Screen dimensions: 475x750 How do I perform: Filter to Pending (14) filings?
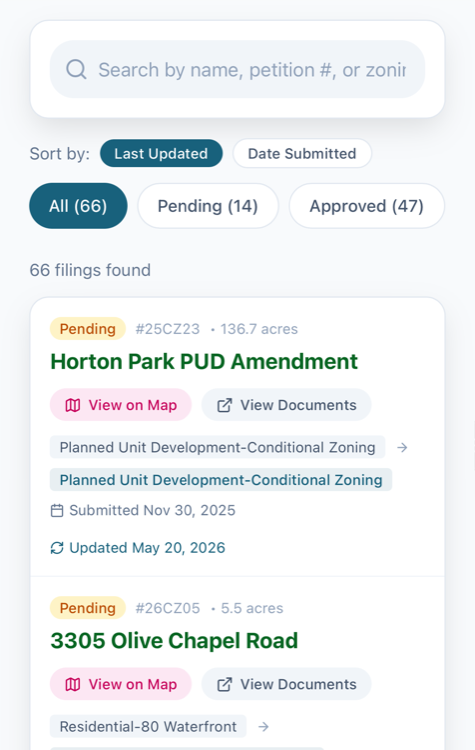click(208, 206)
